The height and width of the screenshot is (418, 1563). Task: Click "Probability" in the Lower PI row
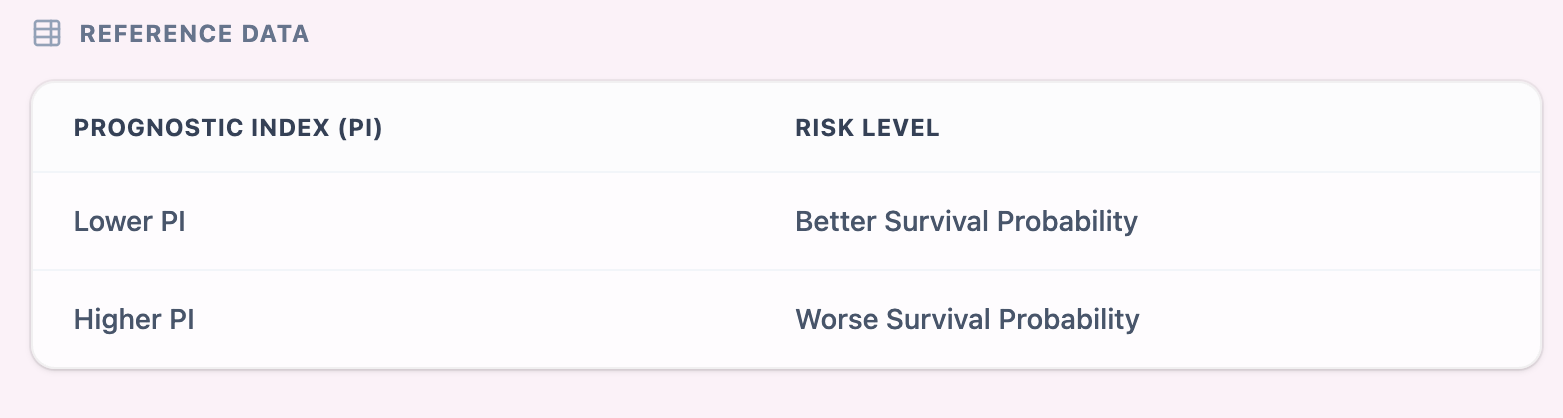point(1075,221)
